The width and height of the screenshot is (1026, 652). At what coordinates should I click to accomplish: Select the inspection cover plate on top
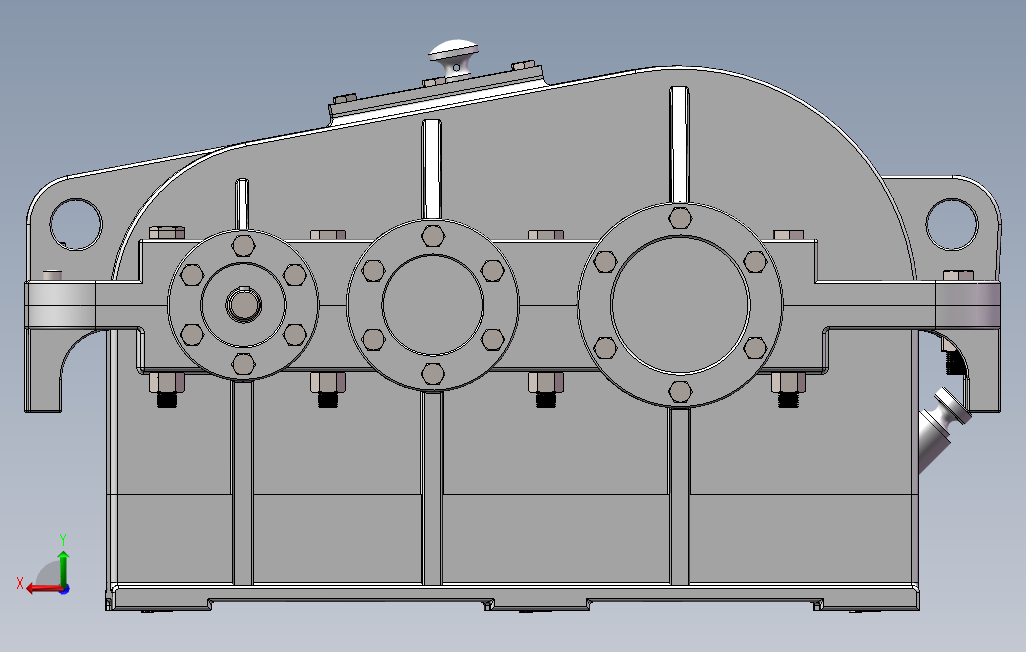click(437, 94)
